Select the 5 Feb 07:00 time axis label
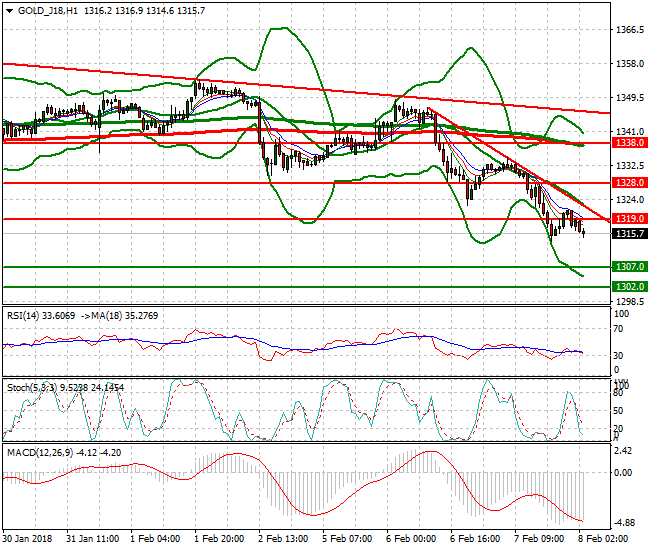This screenshot has height=550, width=650. (x=347, y=539)
